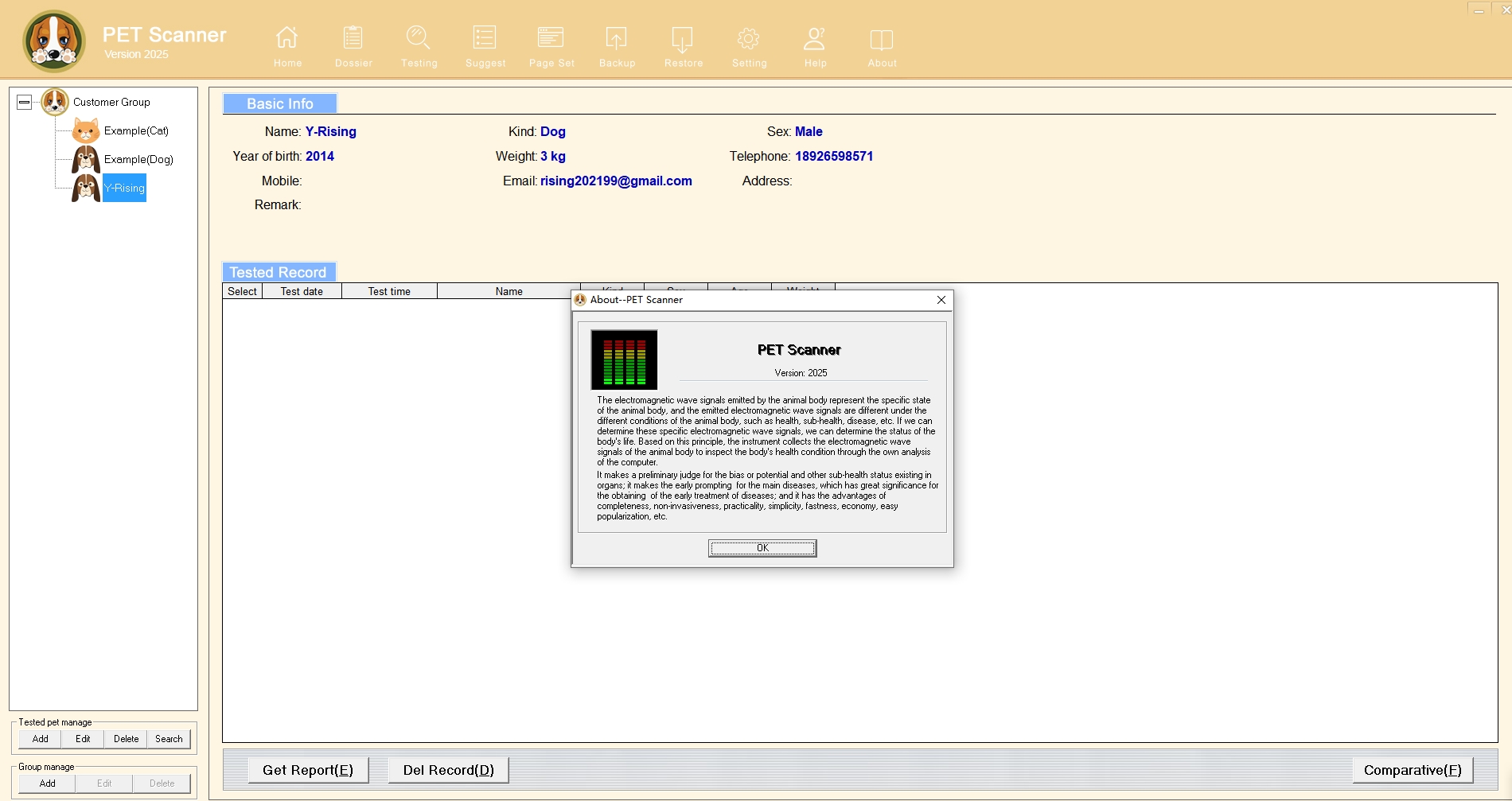Image resolution: width=1512 pixels, height=801 pixels.
Task: Close the About--PET Scanner dialog
Action: coord(941,300)
